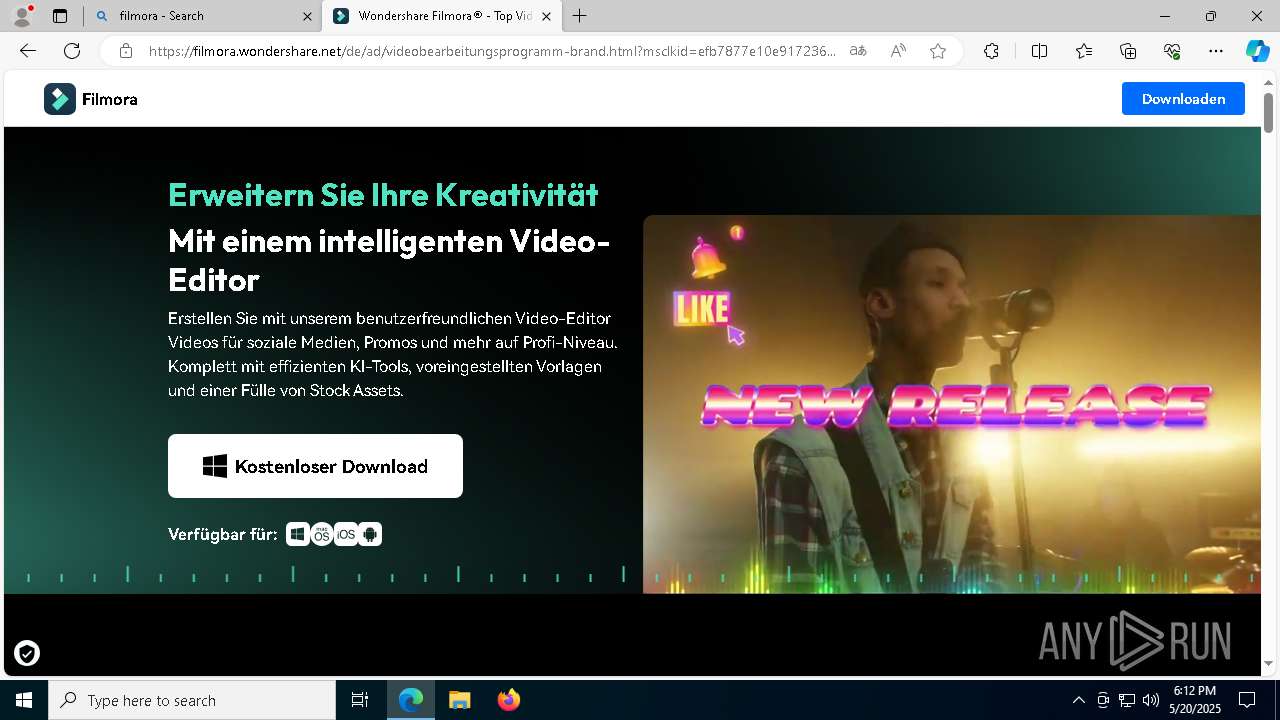The height and width of the screenshot is (720, 1280).
Task: Open Collections panel
Action: click(x=1128, y=51)
